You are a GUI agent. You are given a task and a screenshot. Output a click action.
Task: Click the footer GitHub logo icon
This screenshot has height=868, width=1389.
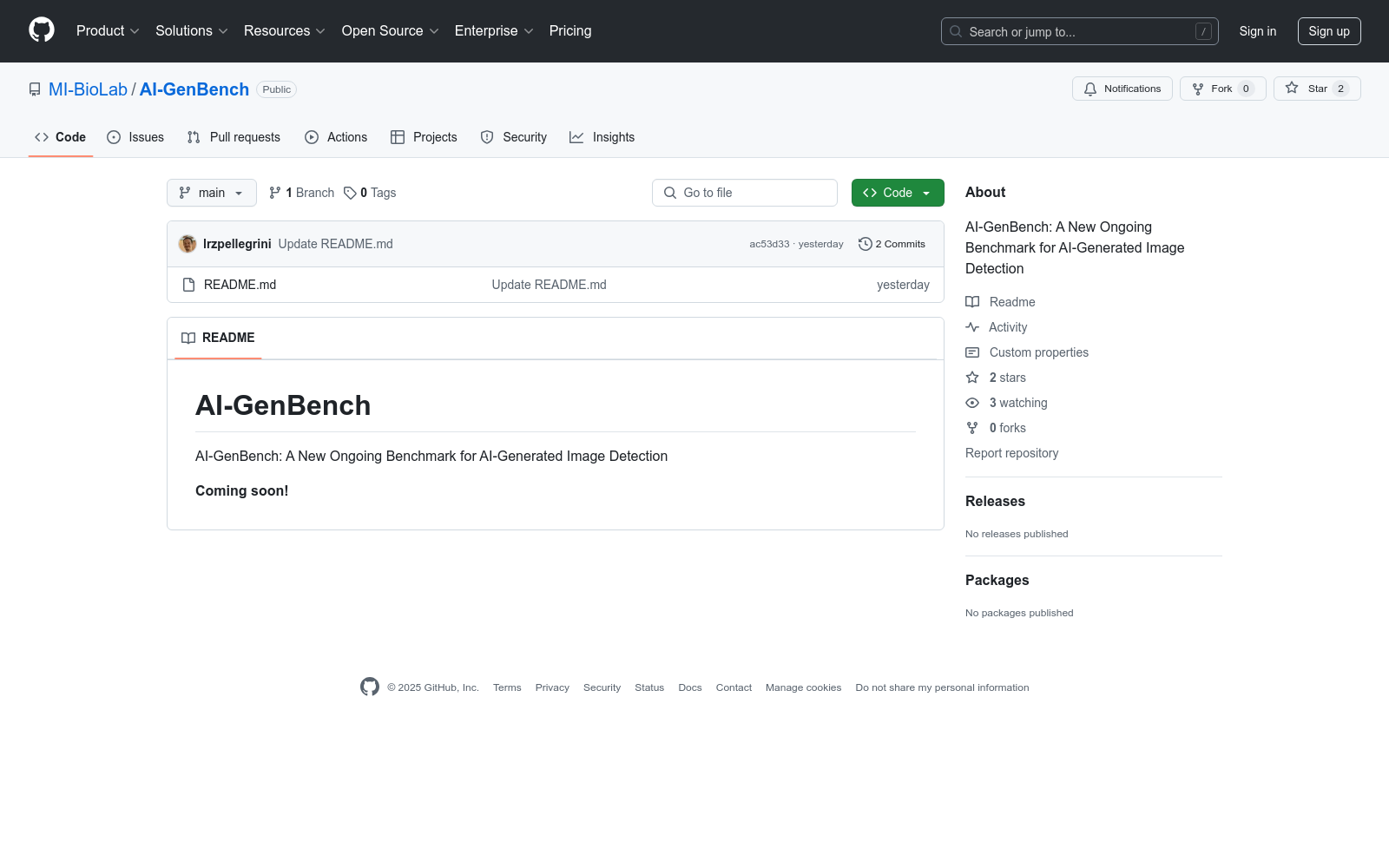(370, 687)
